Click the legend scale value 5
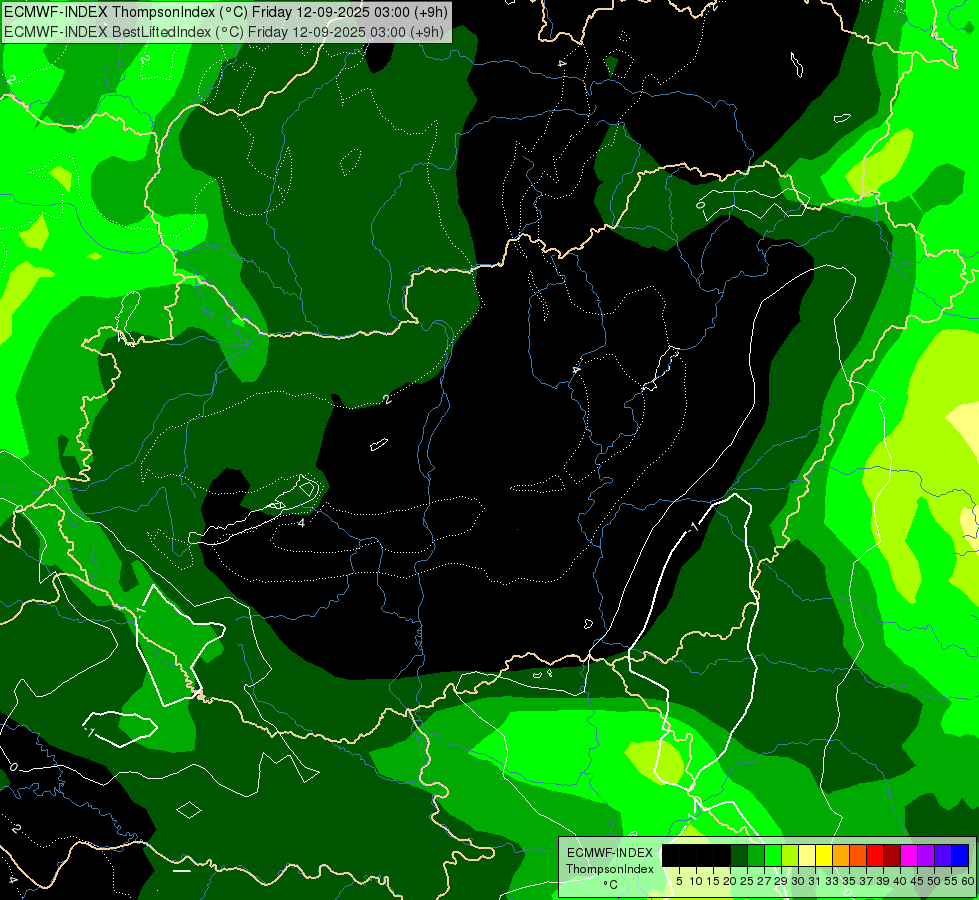This screenshot has width=979, height=900. (679, 881)
